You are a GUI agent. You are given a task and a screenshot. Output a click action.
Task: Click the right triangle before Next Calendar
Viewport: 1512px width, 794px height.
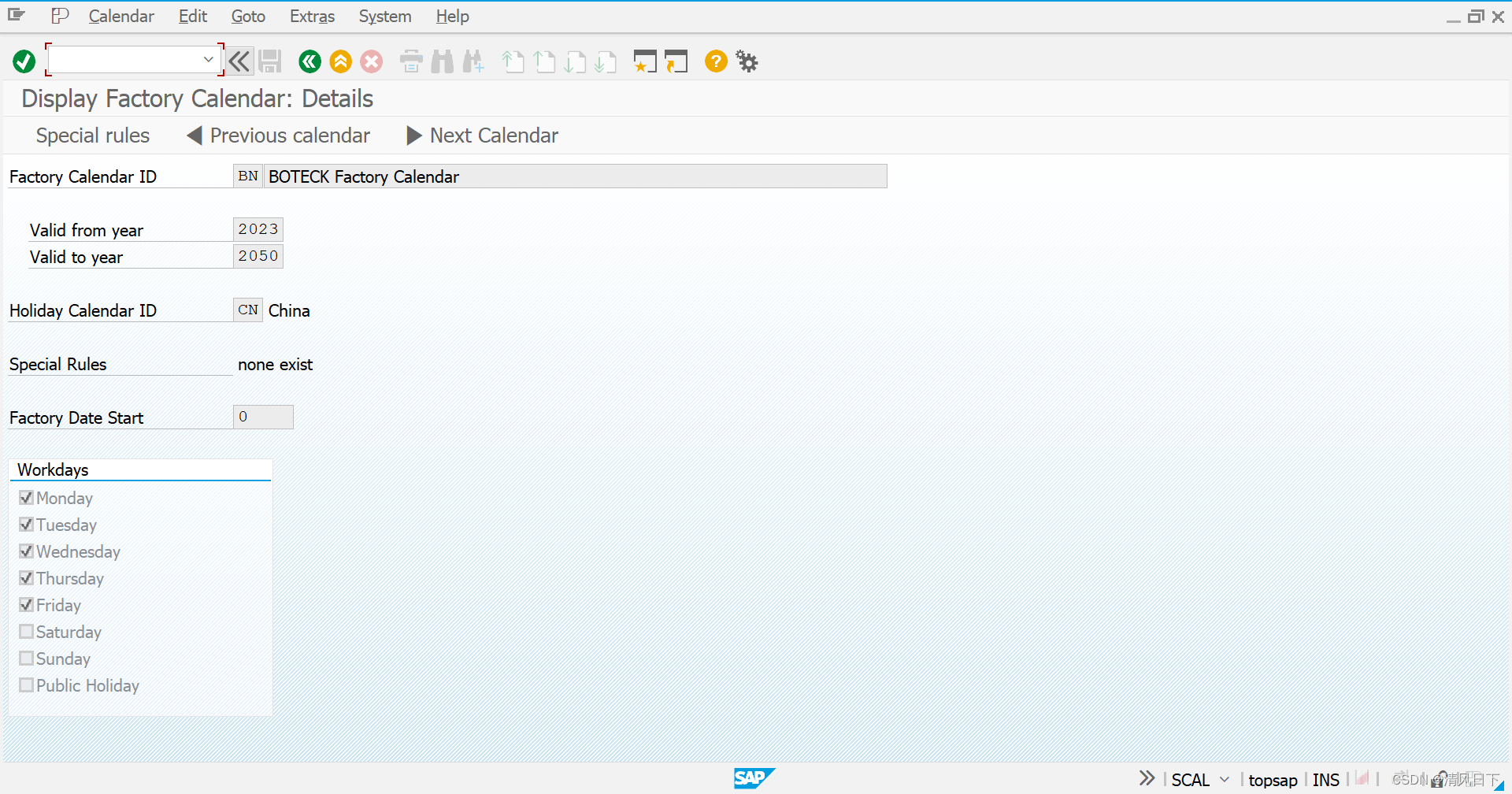coord(414,135)
